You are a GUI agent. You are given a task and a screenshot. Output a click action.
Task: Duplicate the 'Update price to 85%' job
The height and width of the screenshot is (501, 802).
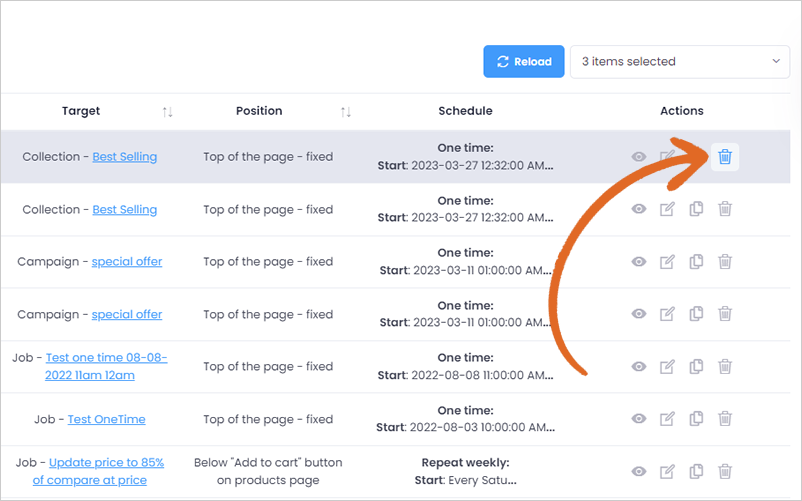click(696, 471)
